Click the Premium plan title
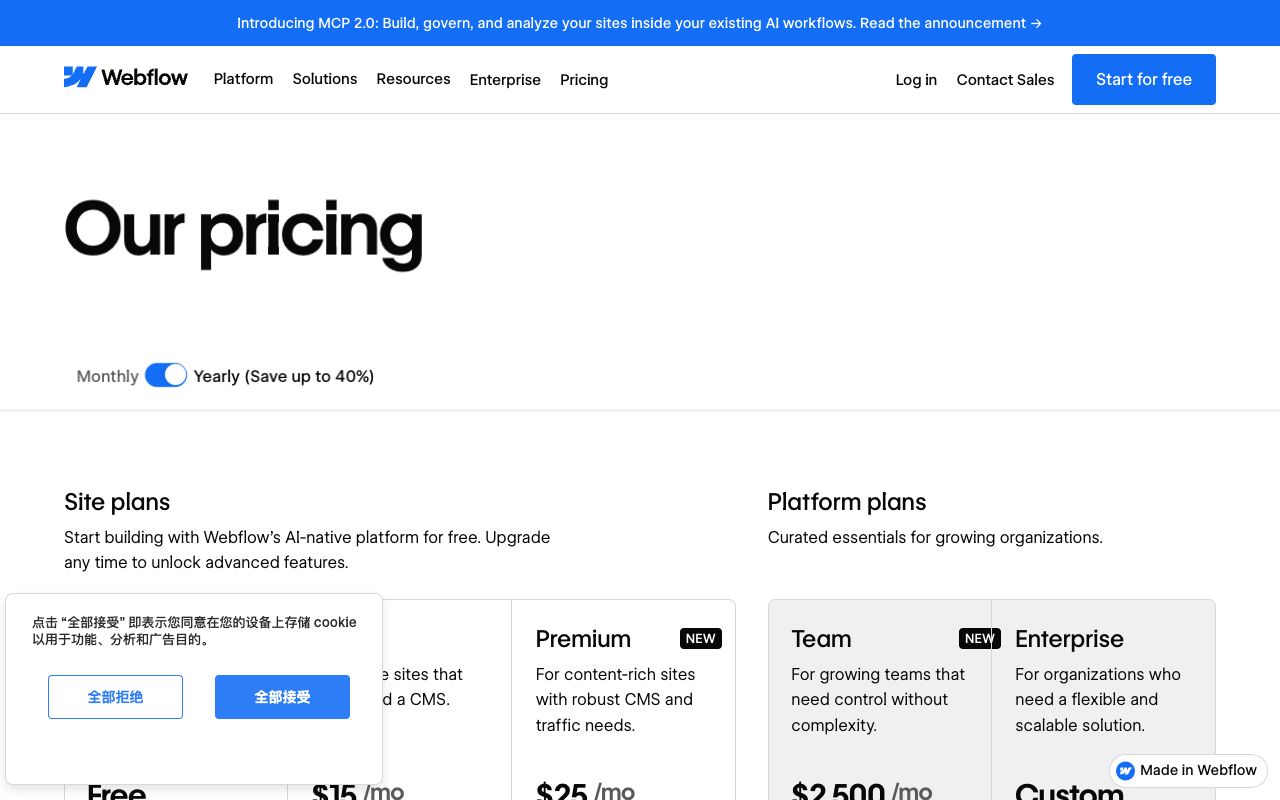The width and height of the screenshot is (1280, 800). 583,639
